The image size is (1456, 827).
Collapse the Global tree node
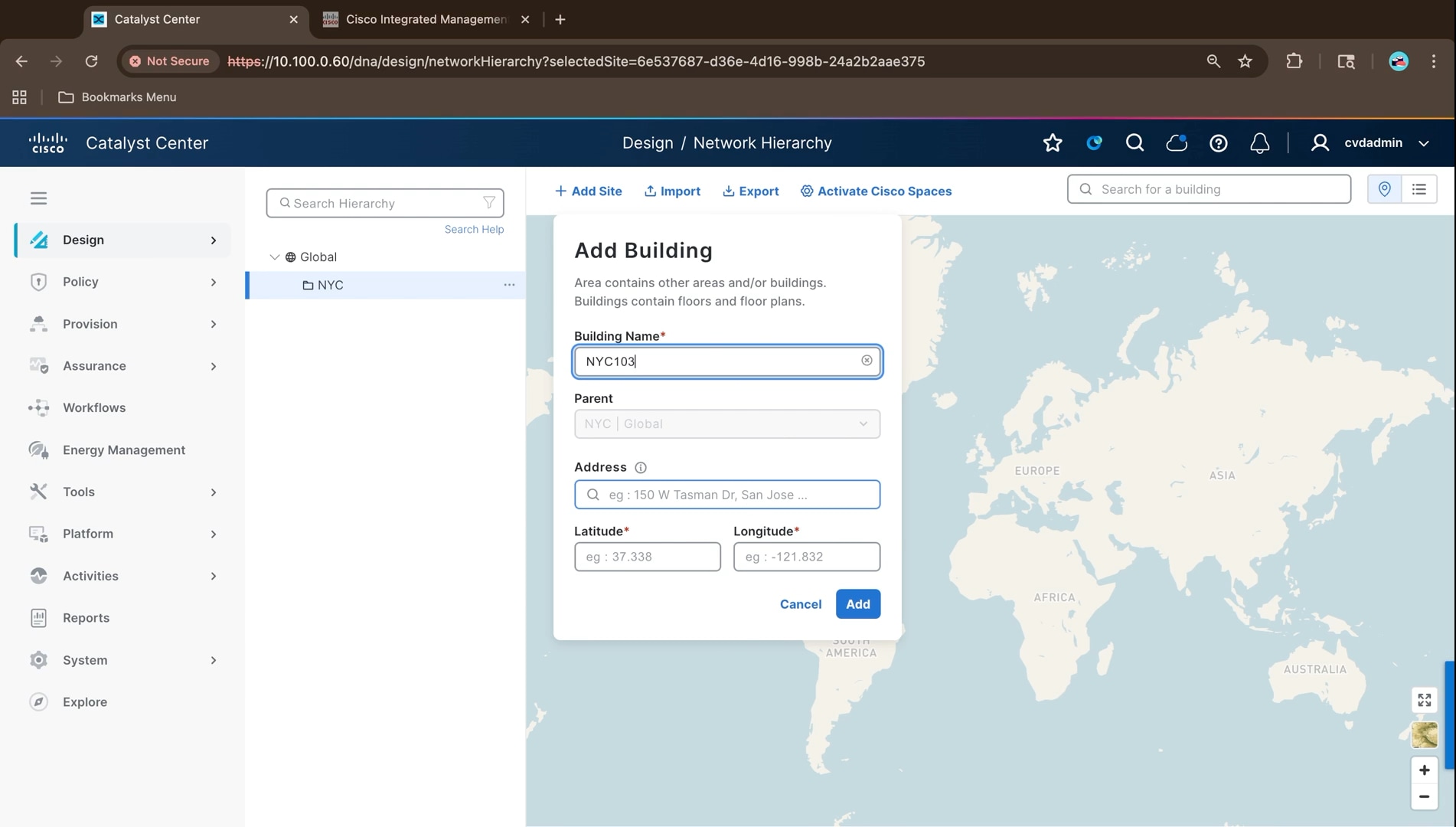[x=274, y=257]
